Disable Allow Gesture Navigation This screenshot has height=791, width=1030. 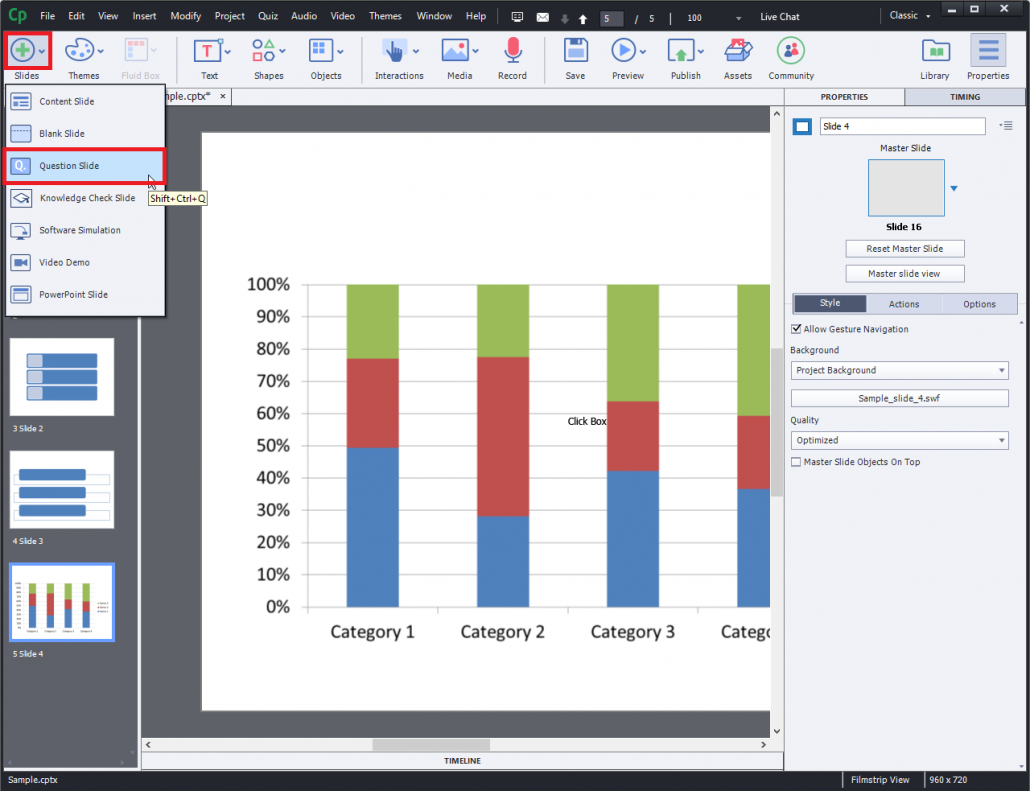(796, 328)
